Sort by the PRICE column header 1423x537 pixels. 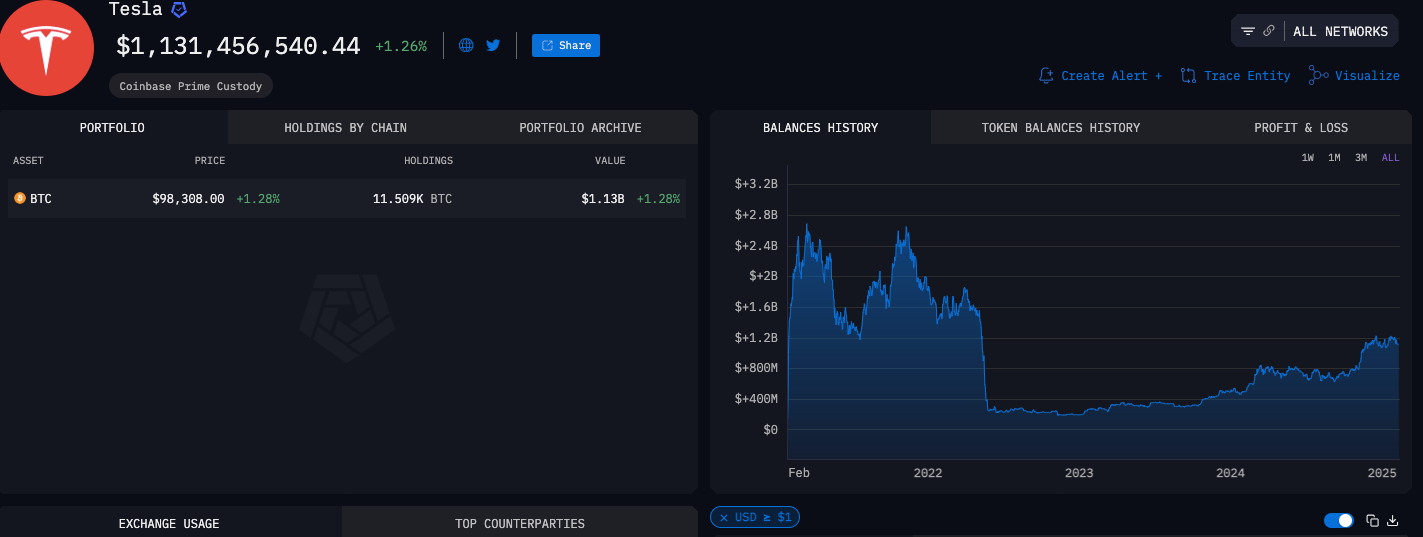210,160
